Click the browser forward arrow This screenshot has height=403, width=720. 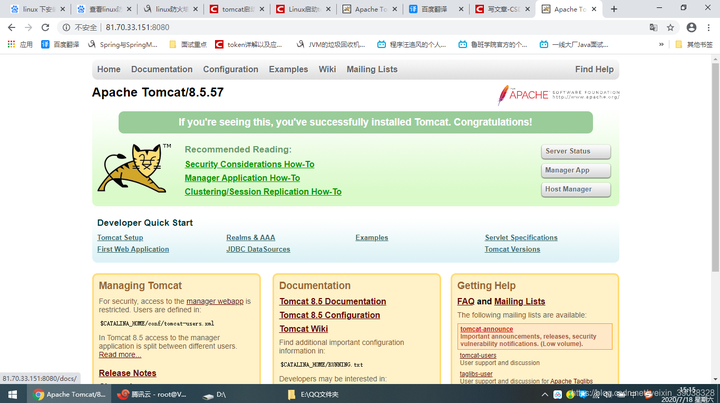click(x=28, y=28)
